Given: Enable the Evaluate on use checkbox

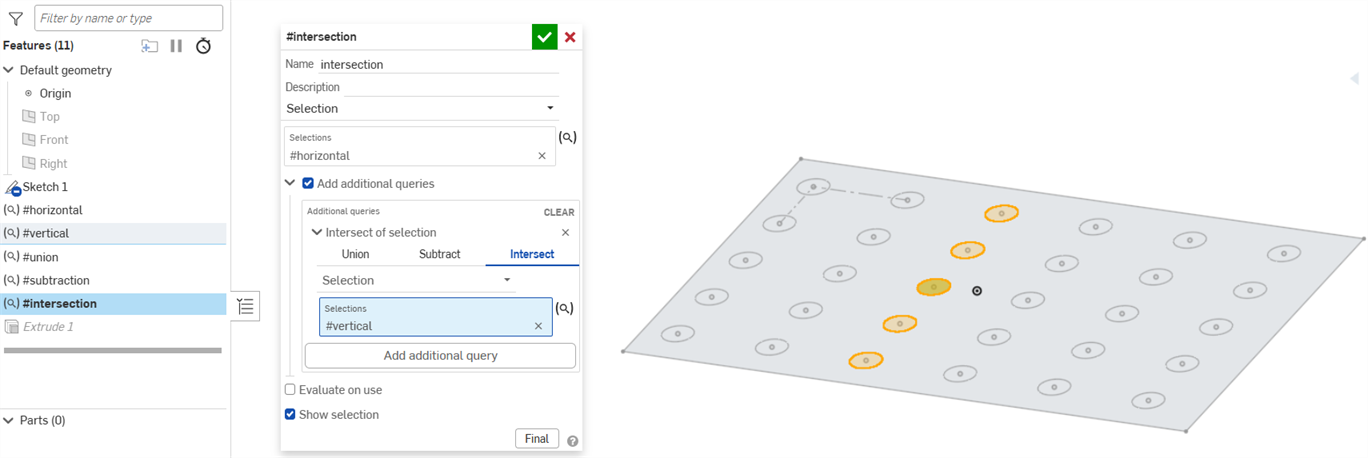Looking at the screenshot, I should (290, 390).
